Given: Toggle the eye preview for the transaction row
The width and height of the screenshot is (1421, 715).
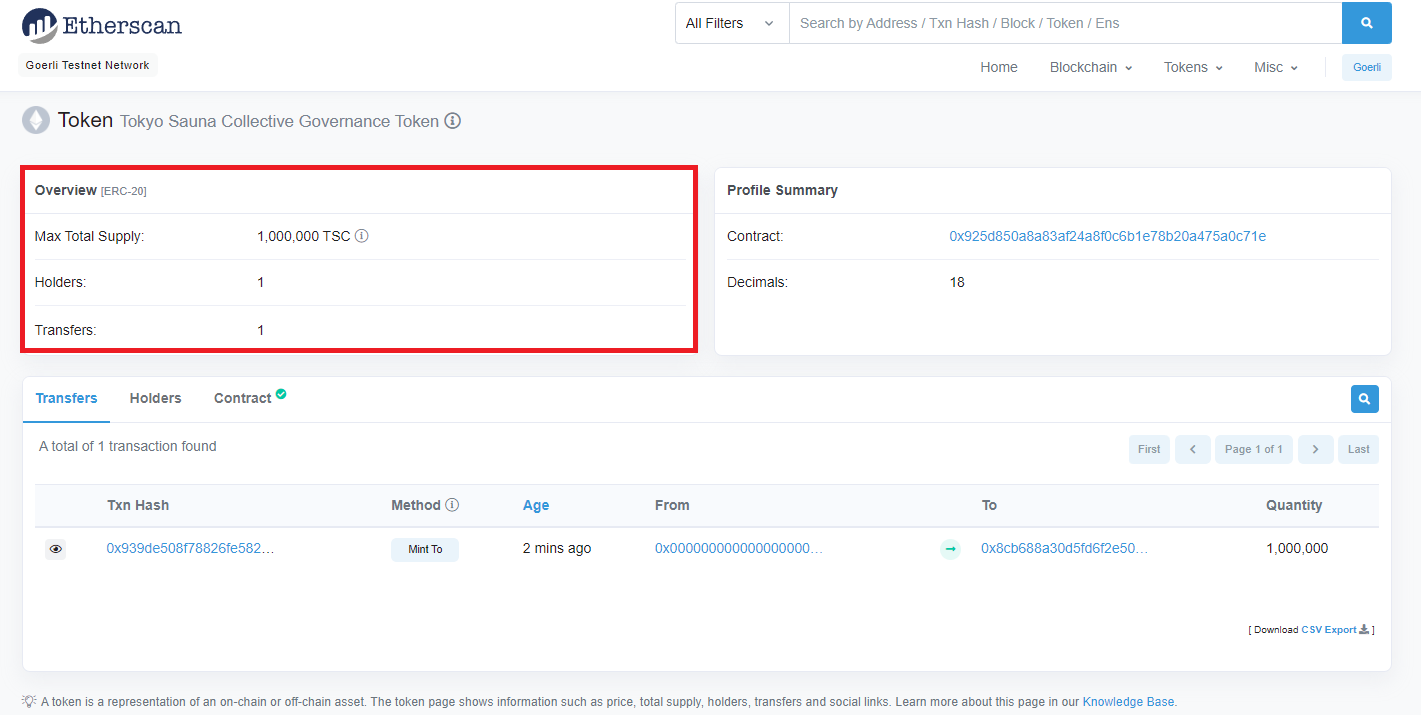Looking at the screenshot, I should coord(56,549).
